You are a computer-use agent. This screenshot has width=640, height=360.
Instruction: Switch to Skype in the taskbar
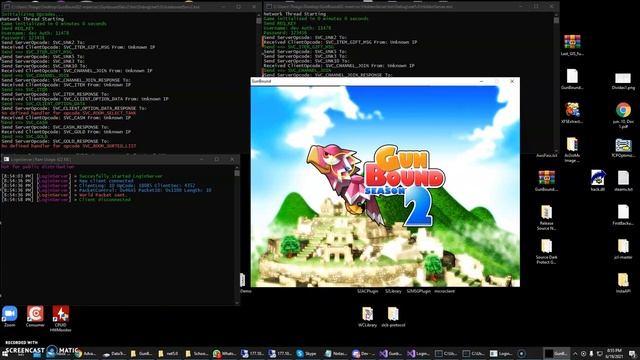click(x=307, y=353)
